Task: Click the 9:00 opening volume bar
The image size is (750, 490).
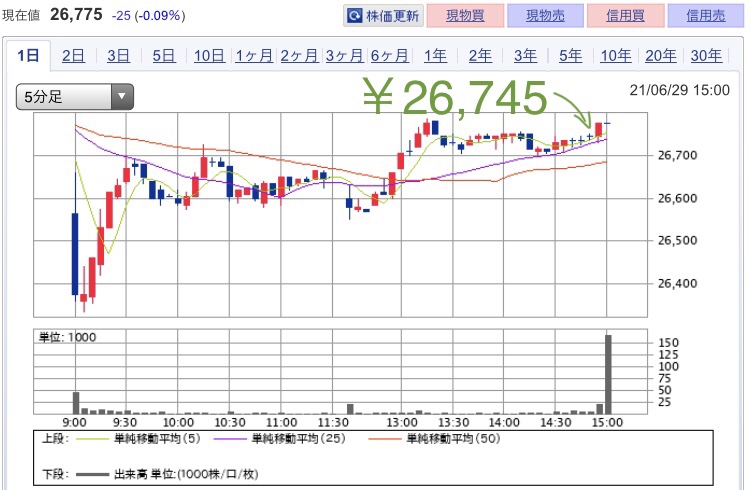Action: click(76, 403)
